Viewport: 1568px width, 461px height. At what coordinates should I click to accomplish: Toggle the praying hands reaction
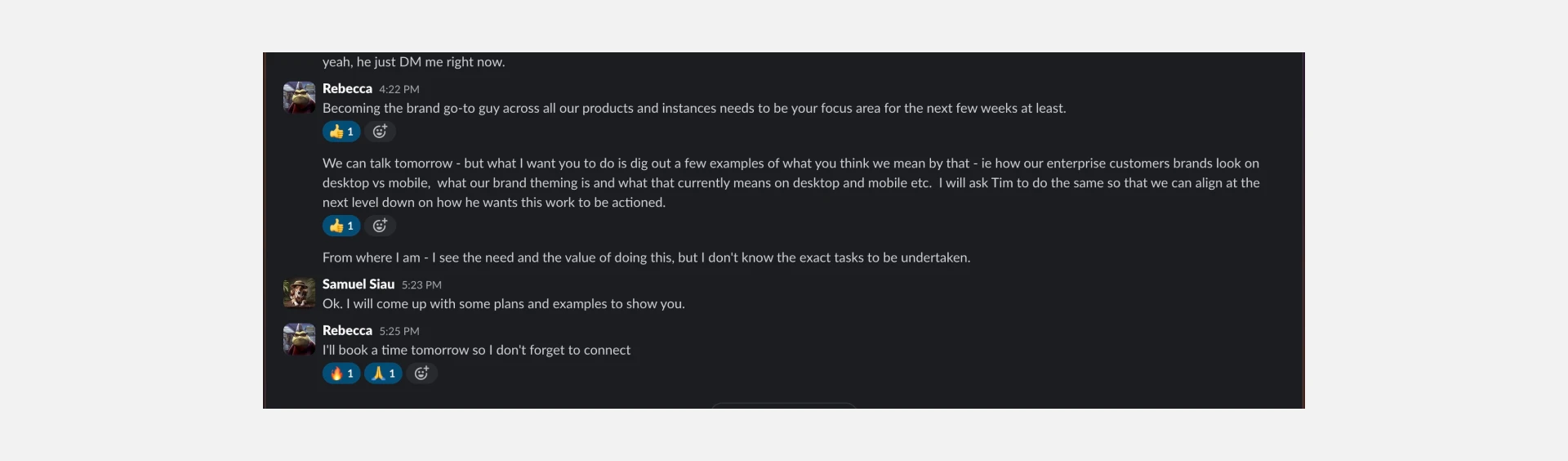[x=383, y=374]
